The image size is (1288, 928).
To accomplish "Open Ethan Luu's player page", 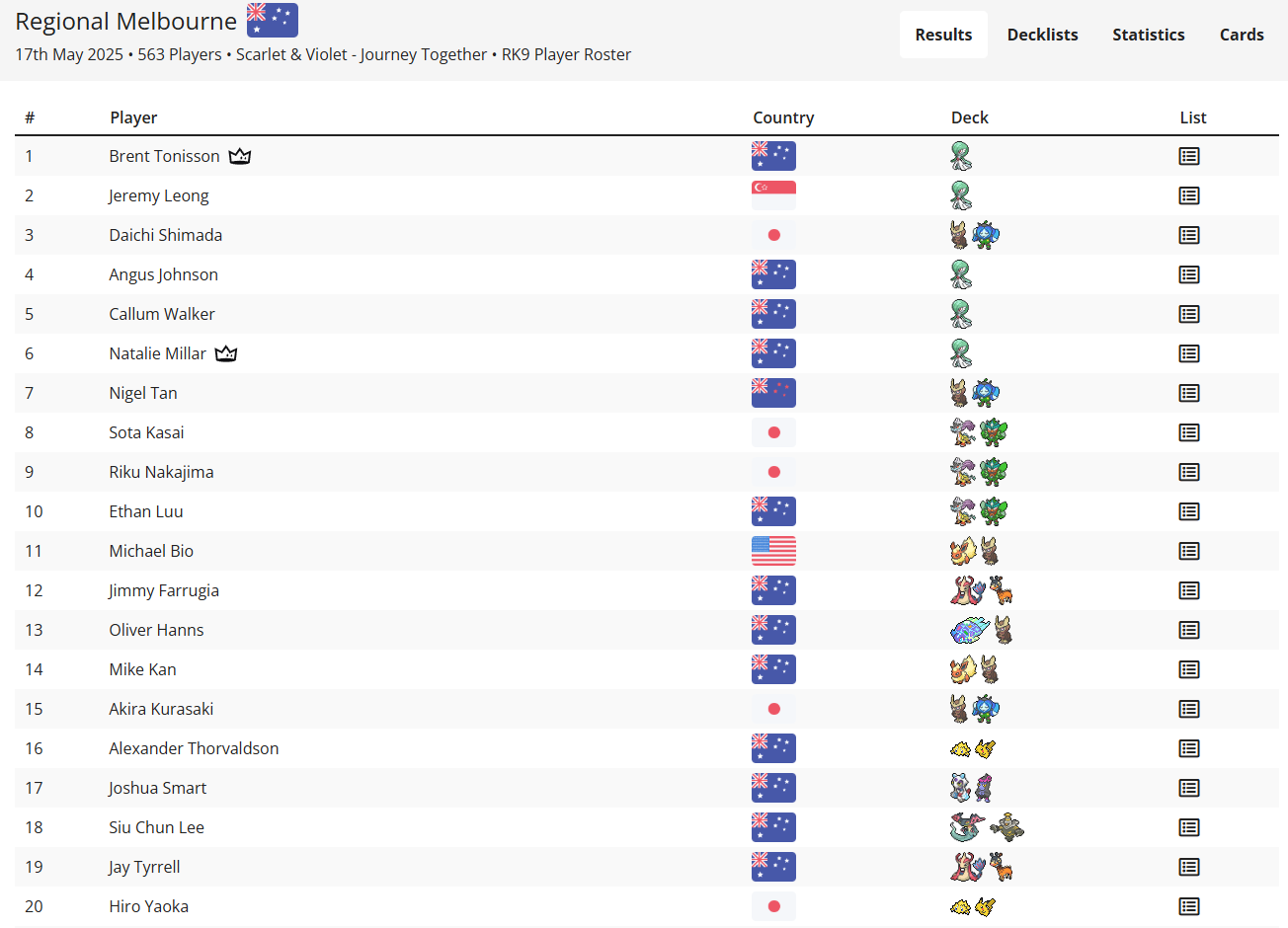I will 145,511.
